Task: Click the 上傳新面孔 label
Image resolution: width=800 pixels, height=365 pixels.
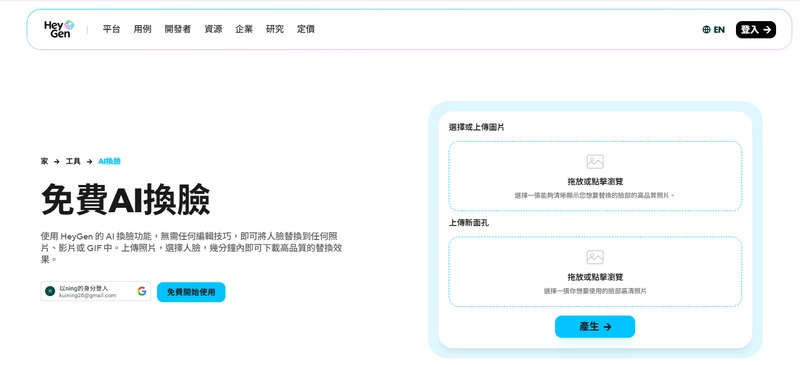Action: tap(469, 223)
